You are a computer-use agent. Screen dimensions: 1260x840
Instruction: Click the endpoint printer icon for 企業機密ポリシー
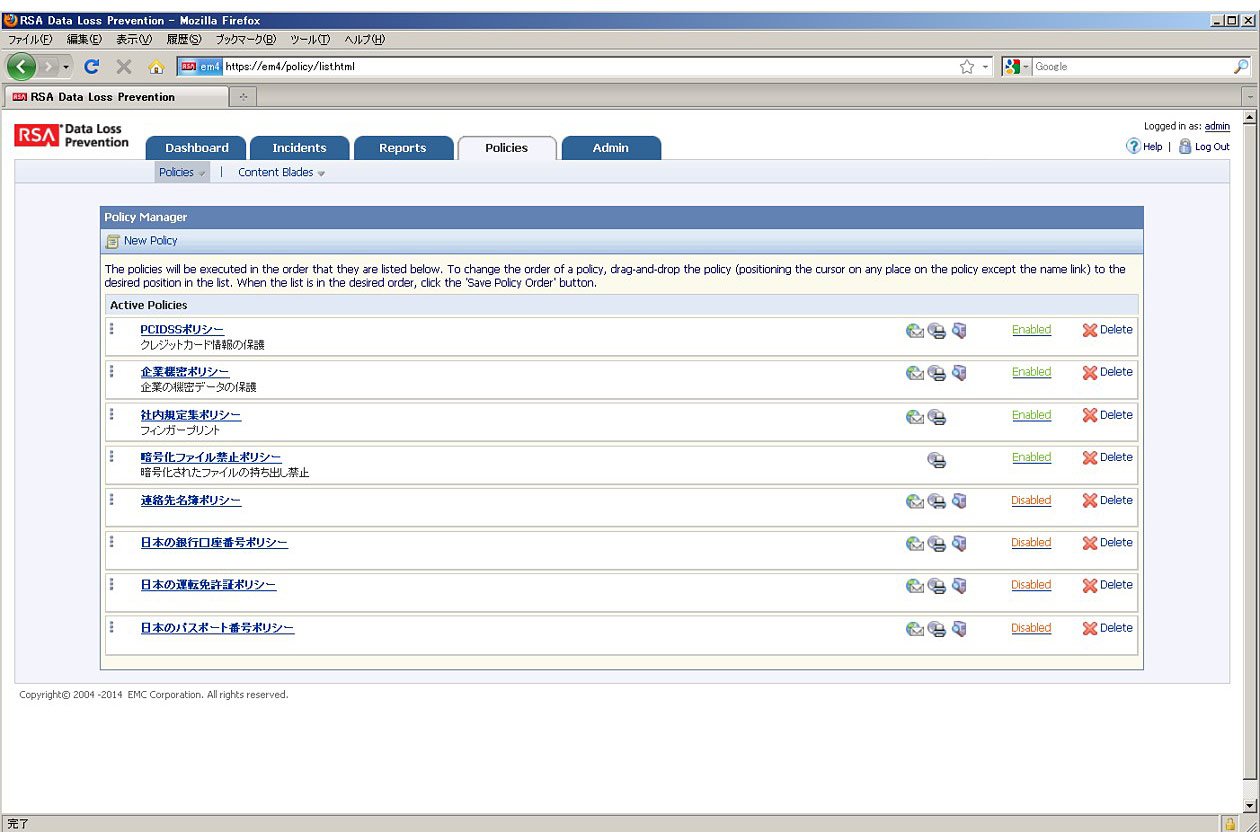pos(937,373)
